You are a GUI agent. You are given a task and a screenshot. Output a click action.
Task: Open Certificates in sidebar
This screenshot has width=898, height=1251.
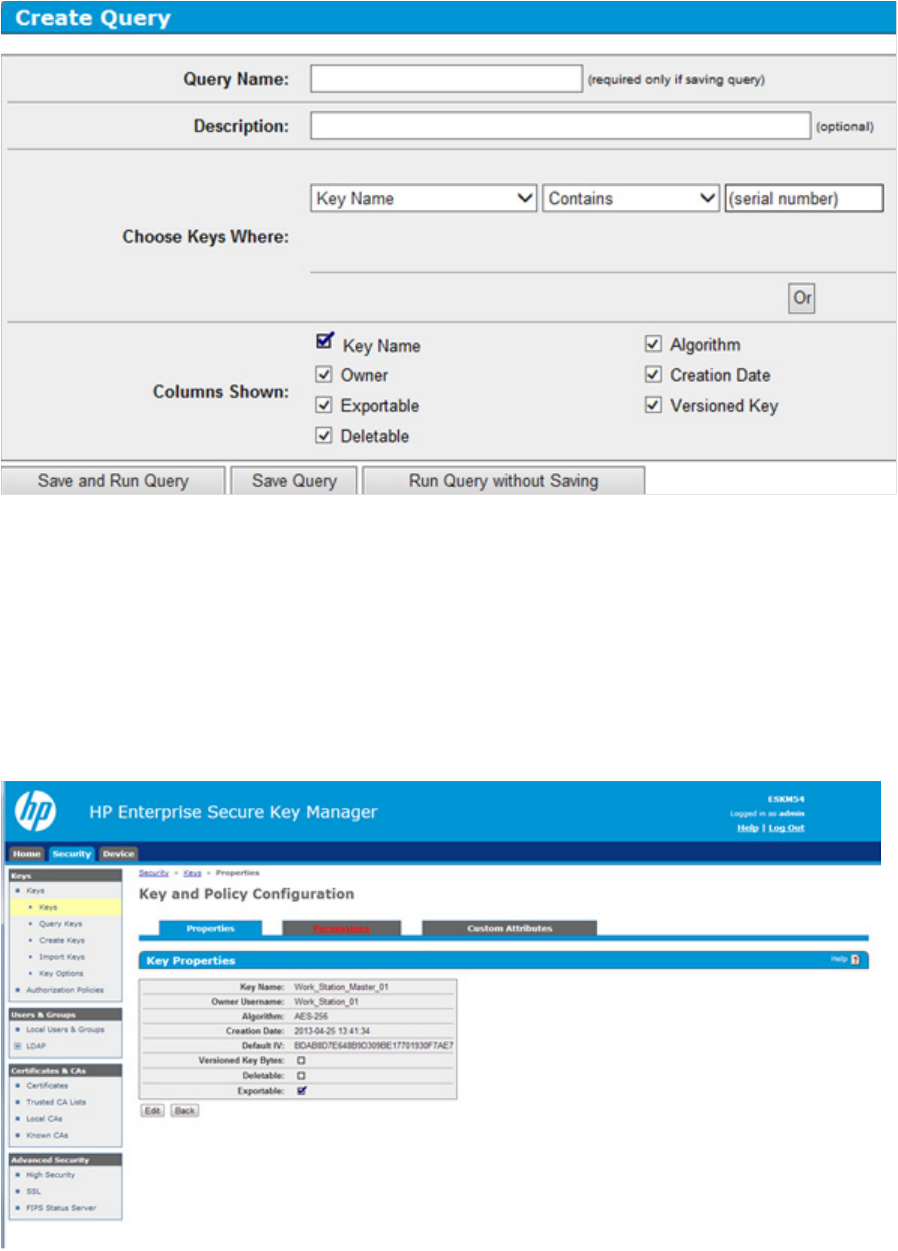pos(47,1085)
